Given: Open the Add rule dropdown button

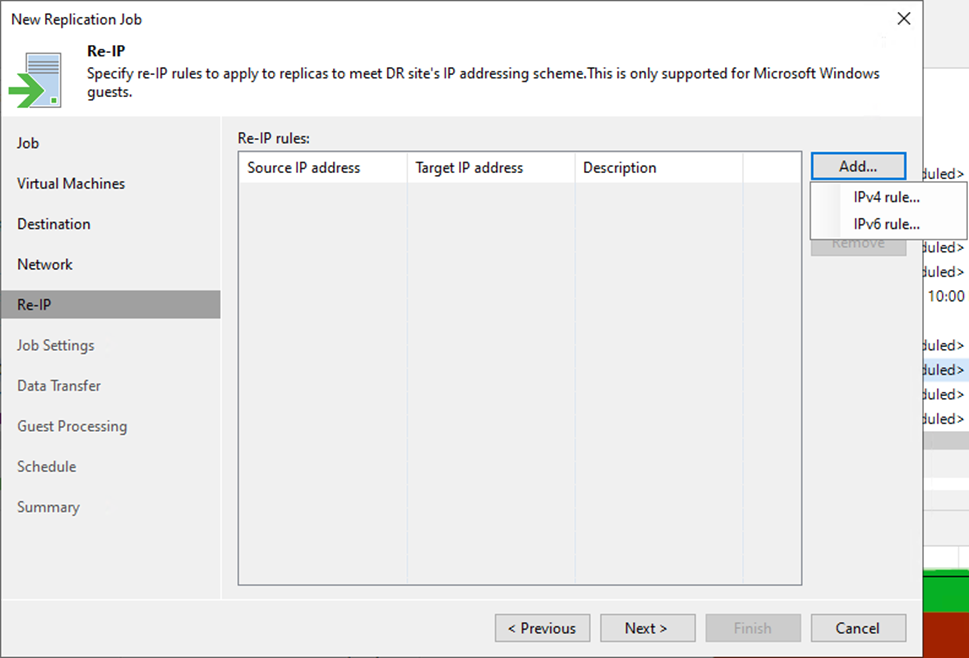Looking at the screenshot, I should click(858, 167).
